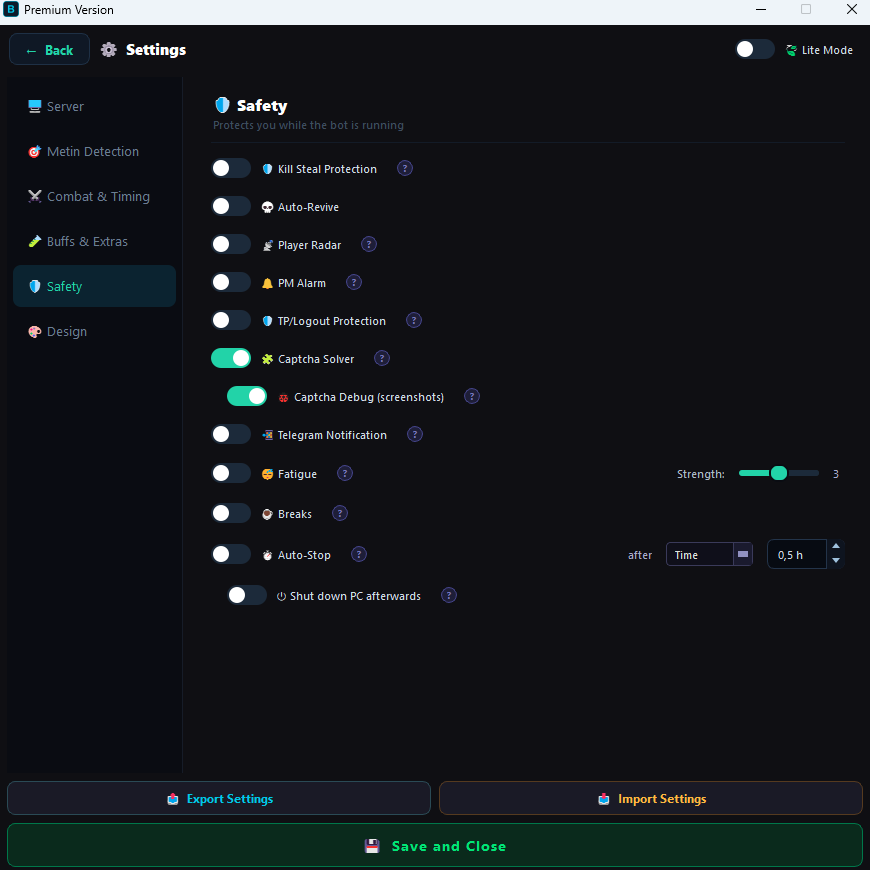This screenshot has height=870, width=870.
Task: Click the Telegram Notification help icon
Action: tap(414, 434)
